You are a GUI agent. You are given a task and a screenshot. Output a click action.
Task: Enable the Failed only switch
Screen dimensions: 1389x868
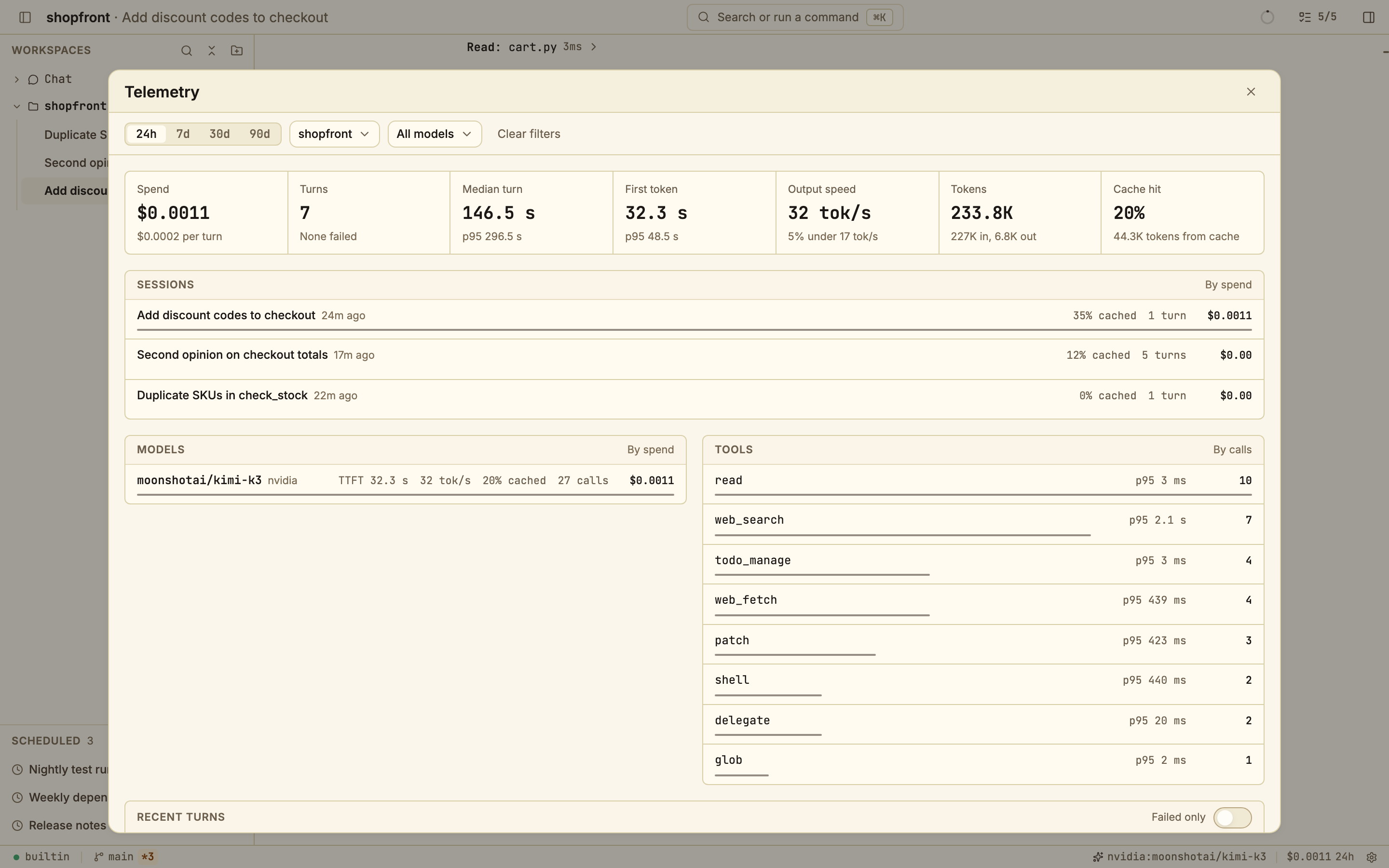[1232, 817]
